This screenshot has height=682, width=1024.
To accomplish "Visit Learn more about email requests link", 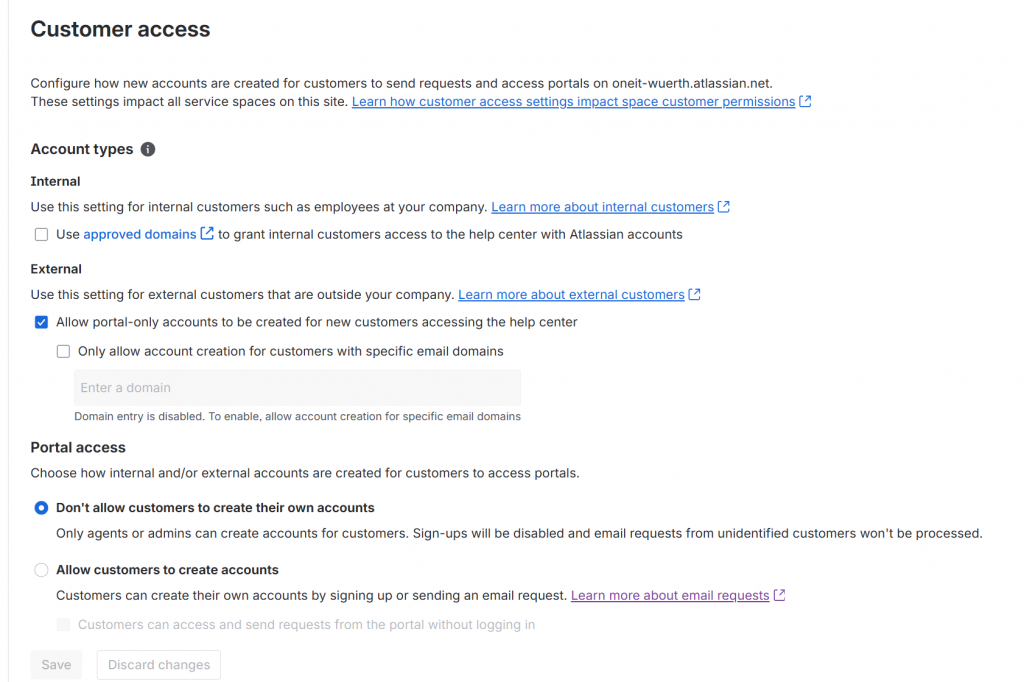I will (x=670, y=595).
